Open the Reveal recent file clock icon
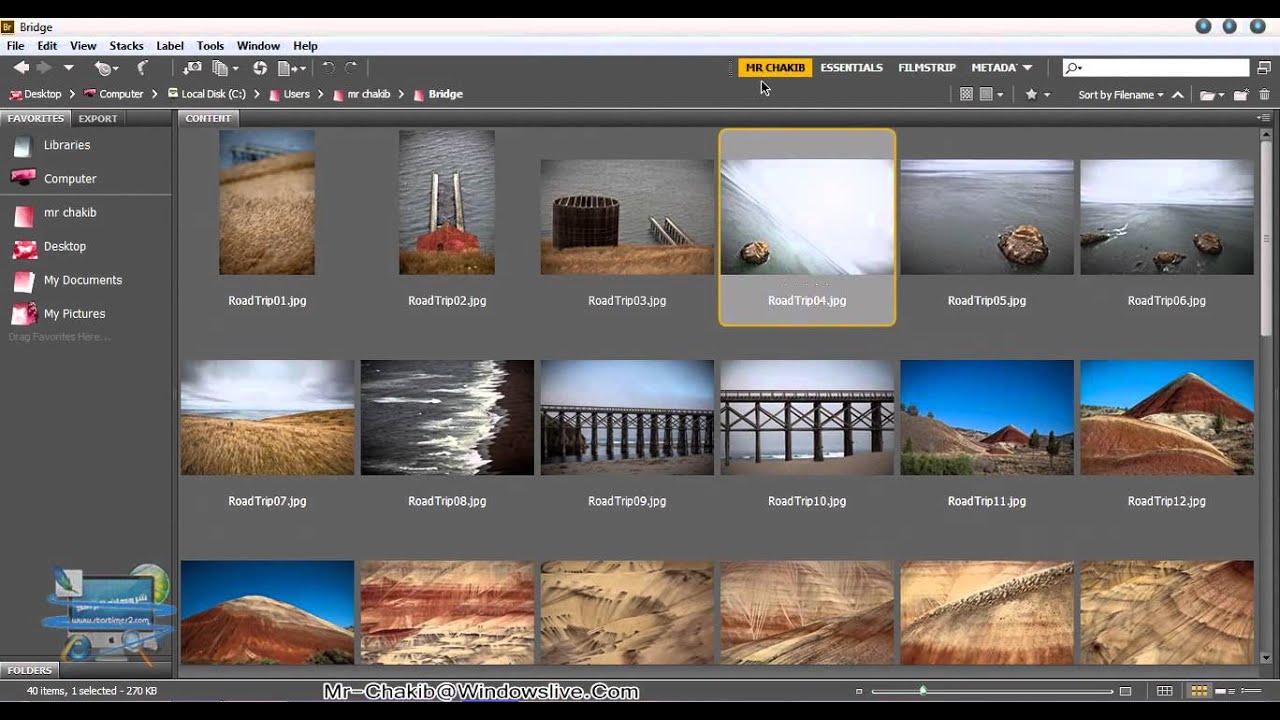 (x=105, y=68)
